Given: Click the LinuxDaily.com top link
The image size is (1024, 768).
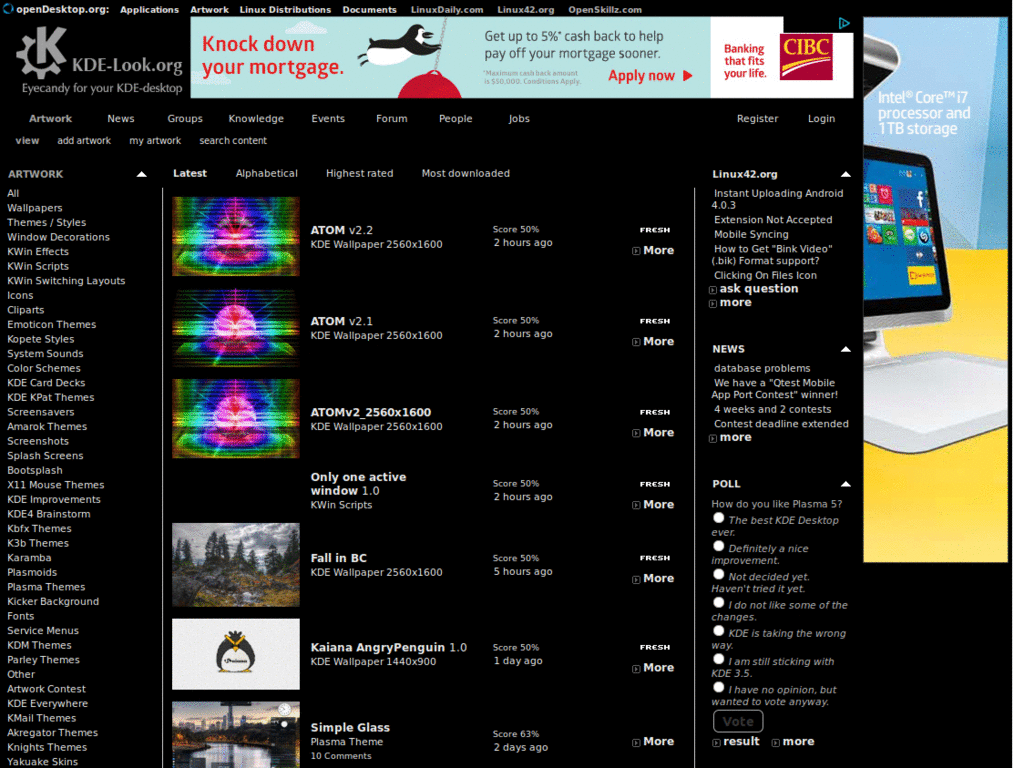Looking at the screenshot, I should coord(447,10).
